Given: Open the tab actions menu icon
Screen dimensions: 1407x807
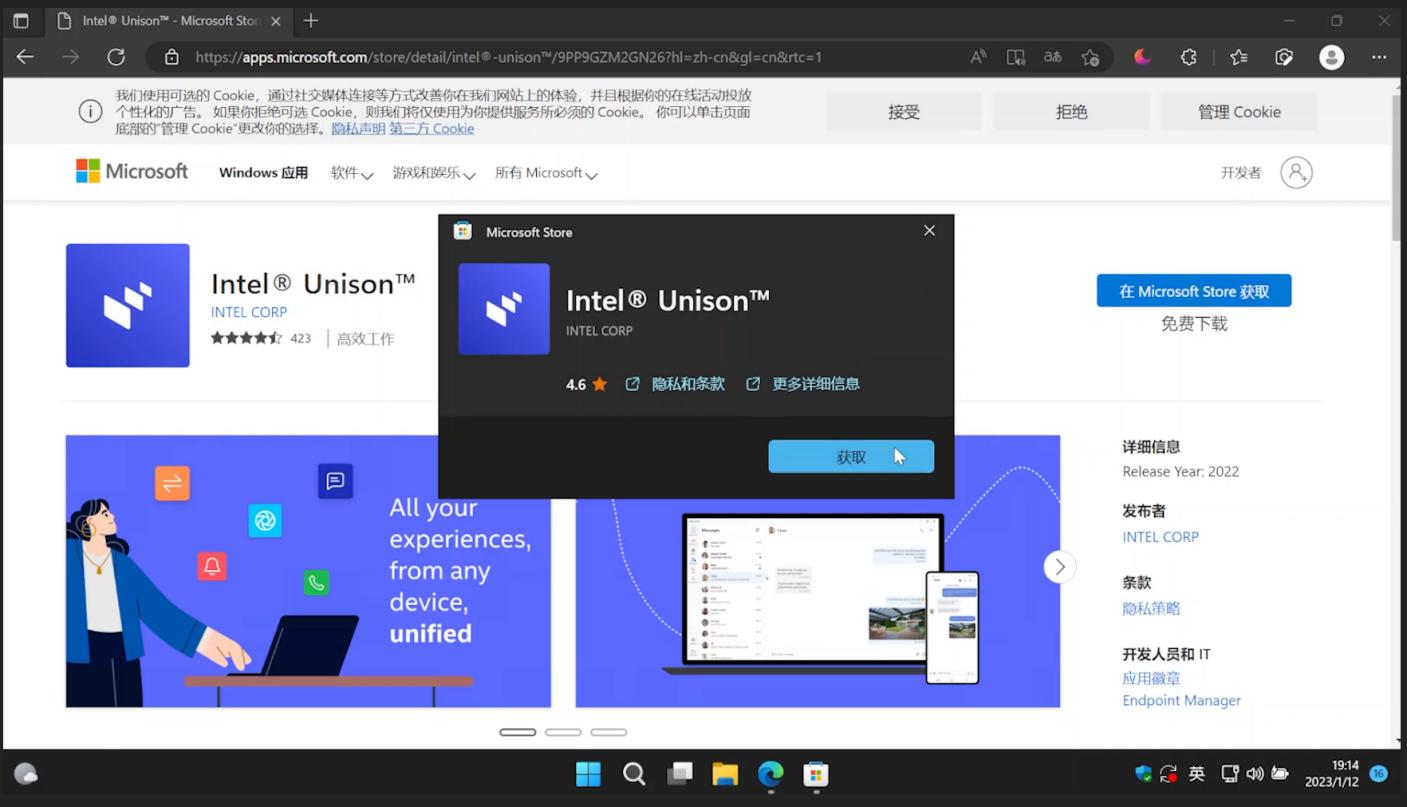Looking at the screenshot, I should 20,20.
